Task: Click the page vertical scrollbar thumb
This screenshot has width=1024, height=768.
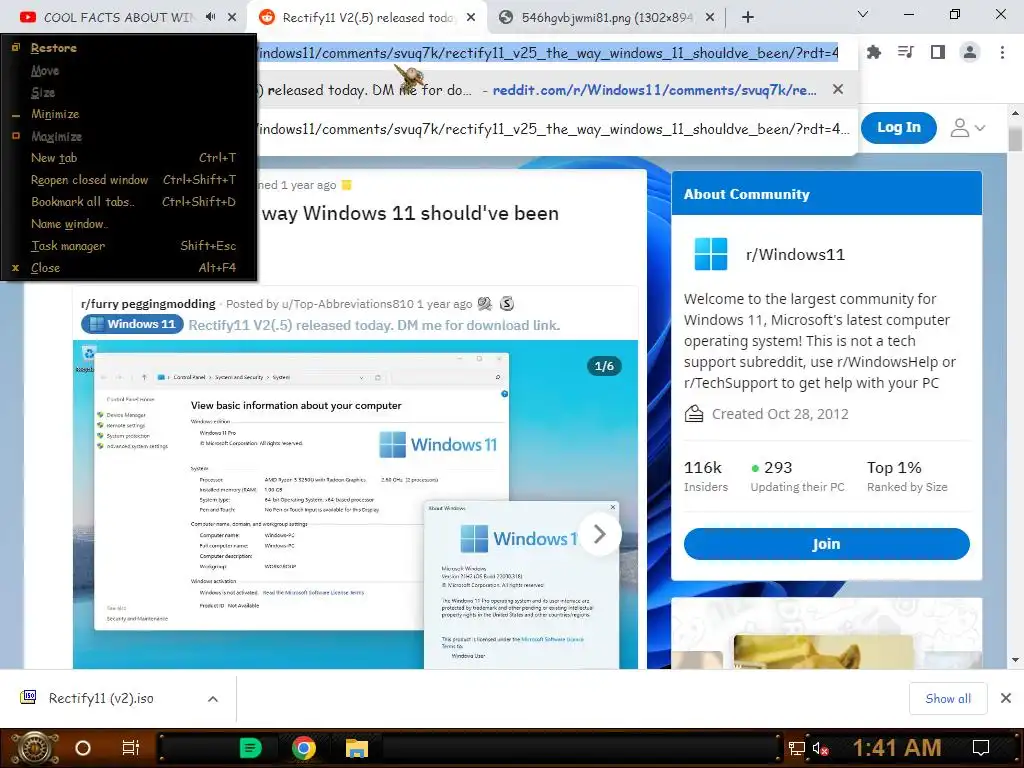Action: coord(1014,138)
